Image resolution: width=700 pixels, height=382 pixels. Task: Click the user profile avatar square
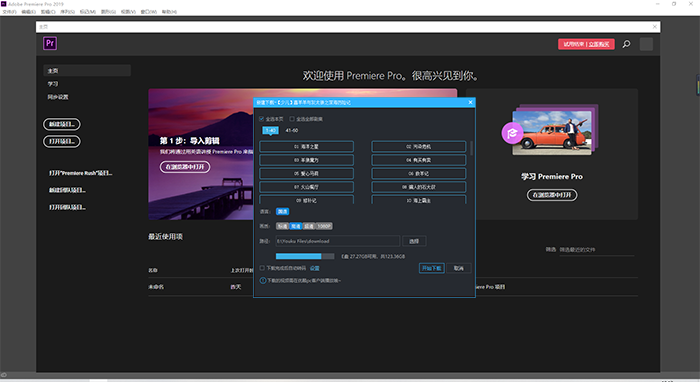pyautogui.click(x=646, y=44)
